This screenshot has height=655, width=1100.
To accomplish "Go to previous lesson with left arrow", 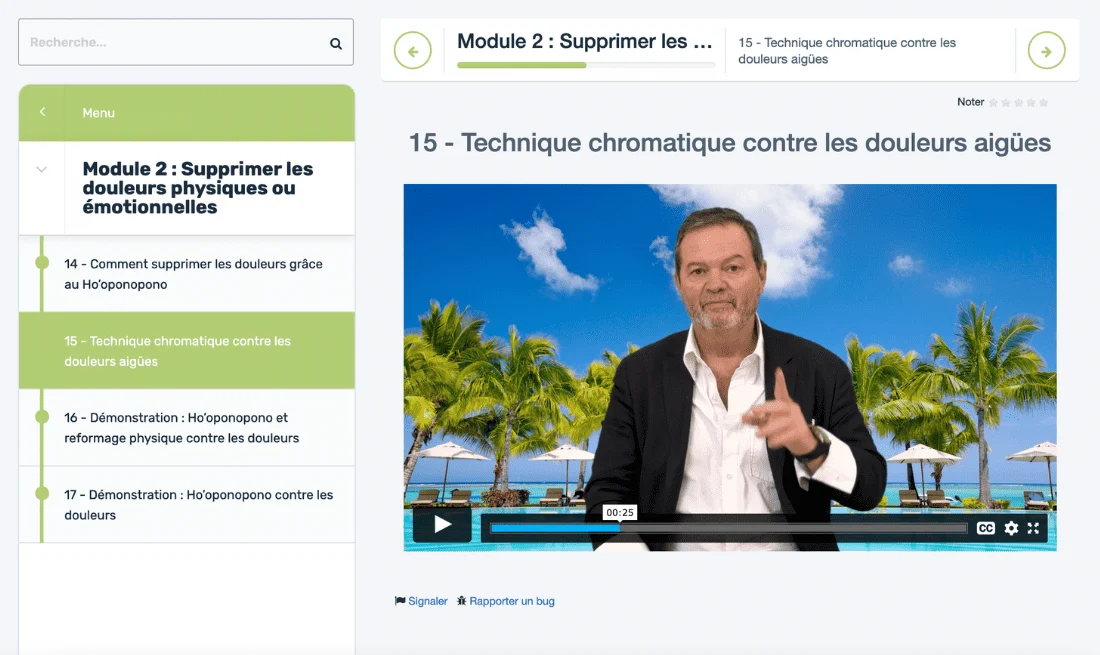I will 412,50.
